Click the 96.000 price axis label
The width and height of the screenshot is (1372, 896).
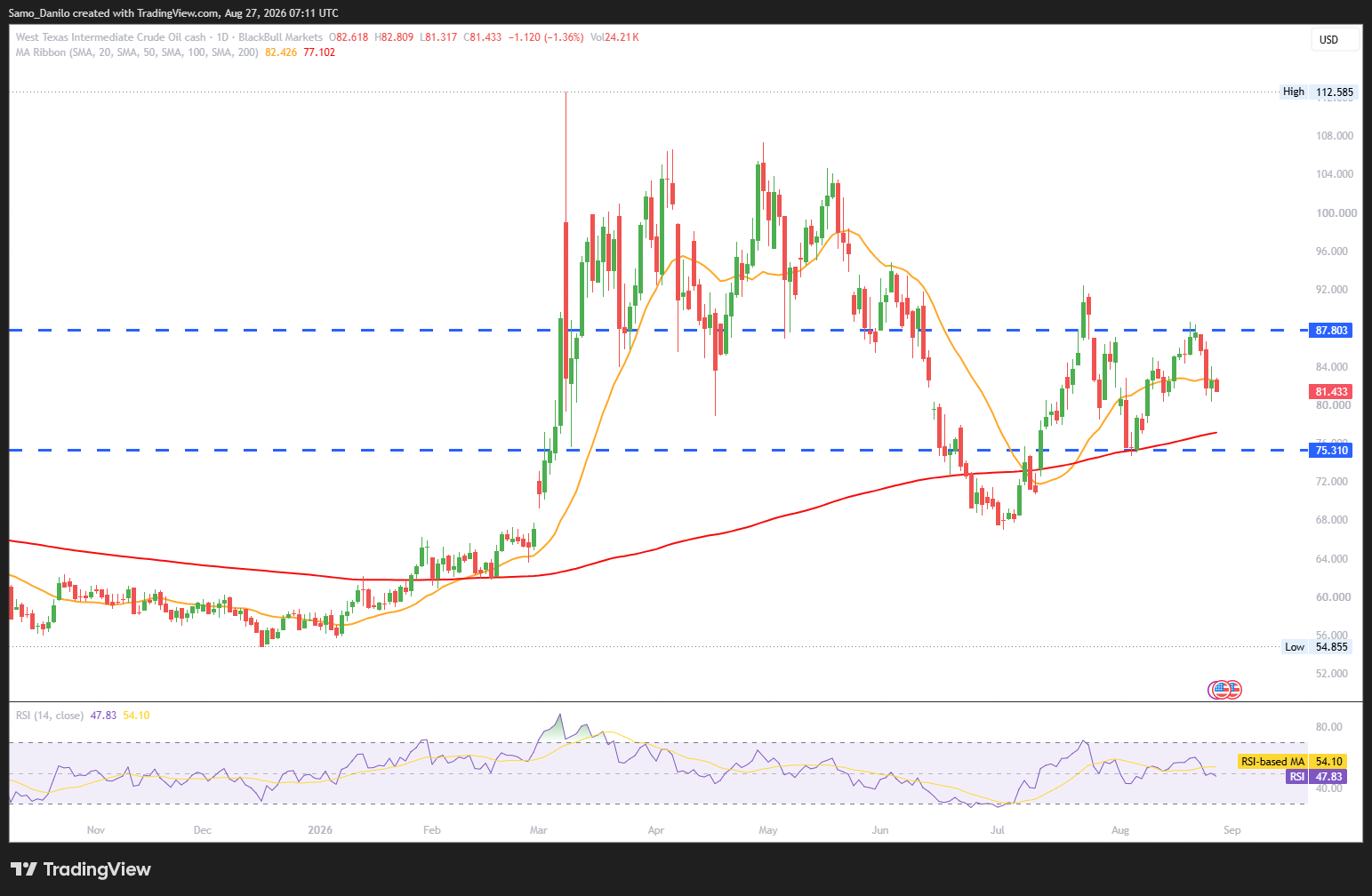pyautogui.click(x=1332, y=252)
